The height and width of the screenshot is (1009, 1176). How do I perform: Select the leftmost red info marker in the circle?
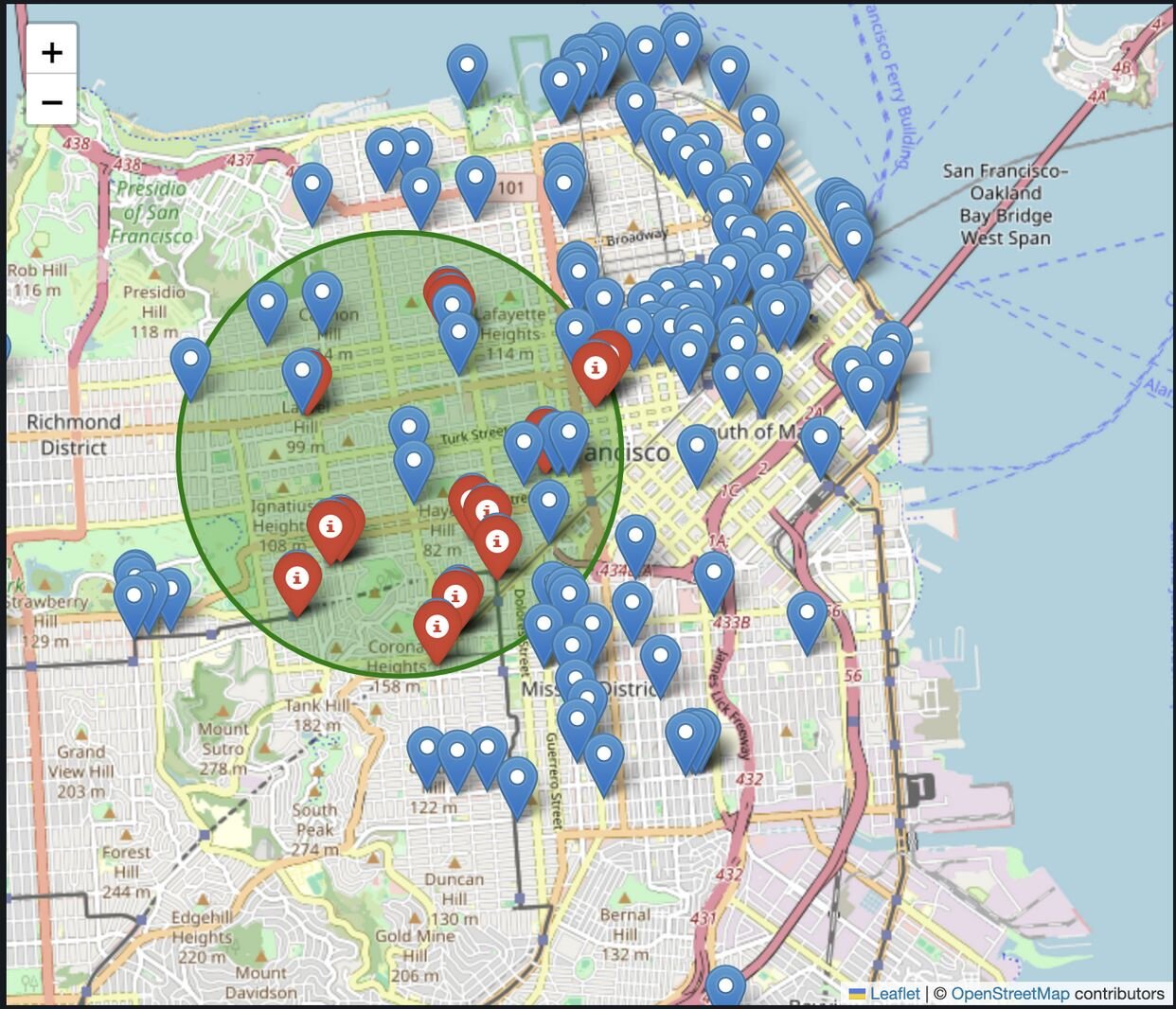297,584
